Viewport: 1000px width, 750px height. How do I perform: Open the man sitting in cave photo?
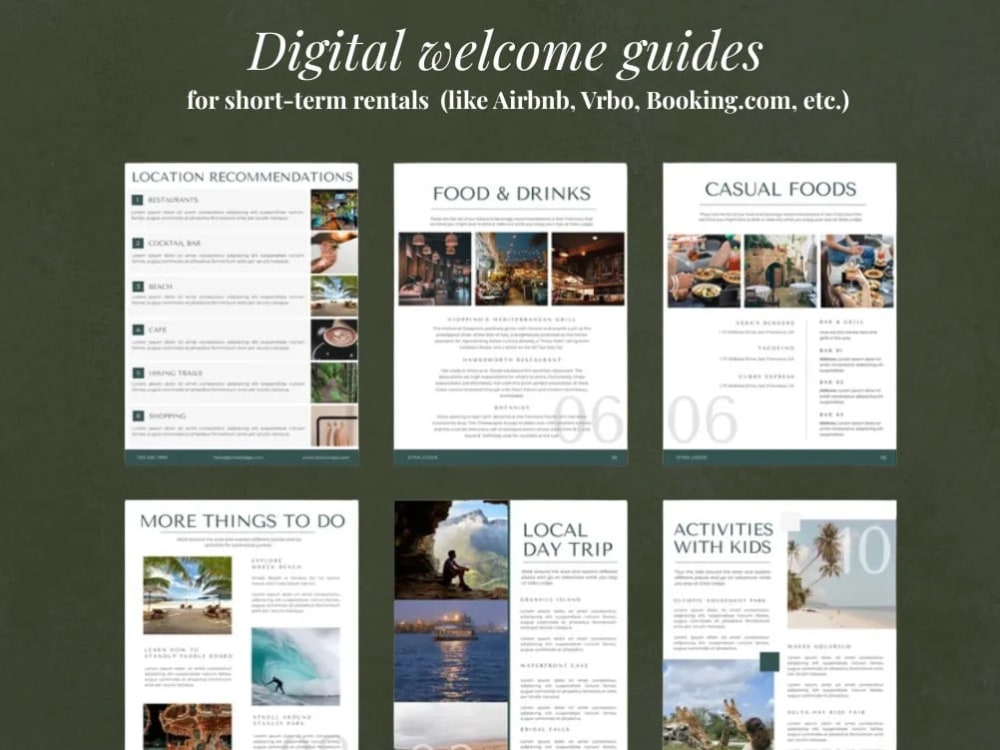(452, 550)
